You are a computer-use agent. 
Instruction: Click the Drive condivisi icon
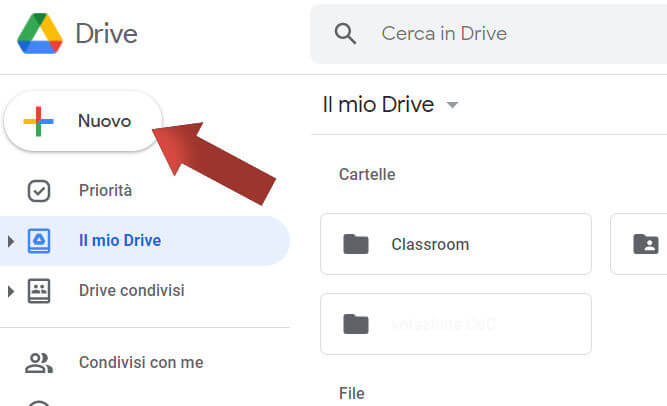pyautogui.click(x=39, y=291)
